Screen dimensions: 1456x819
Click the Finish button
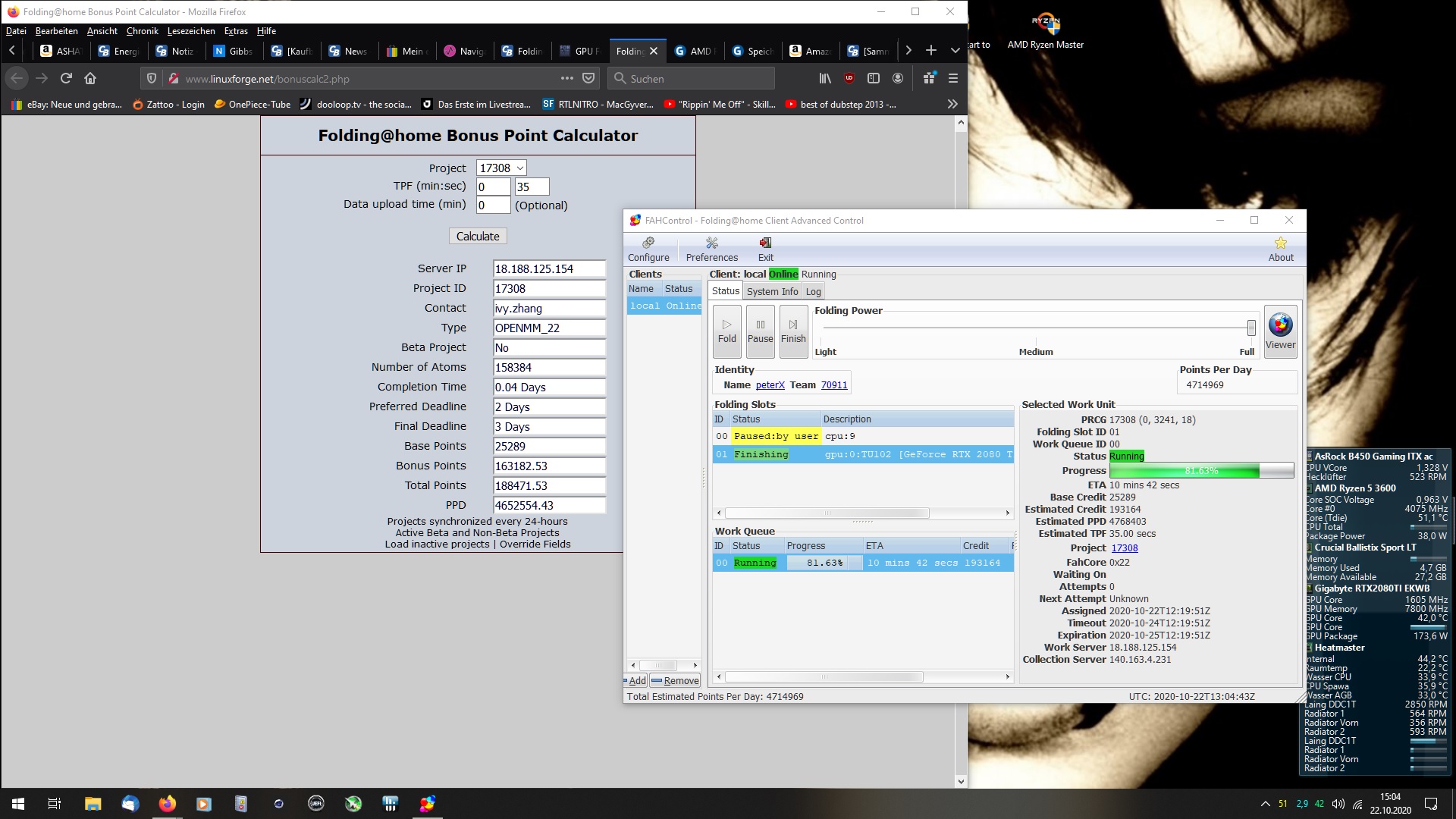793,331
